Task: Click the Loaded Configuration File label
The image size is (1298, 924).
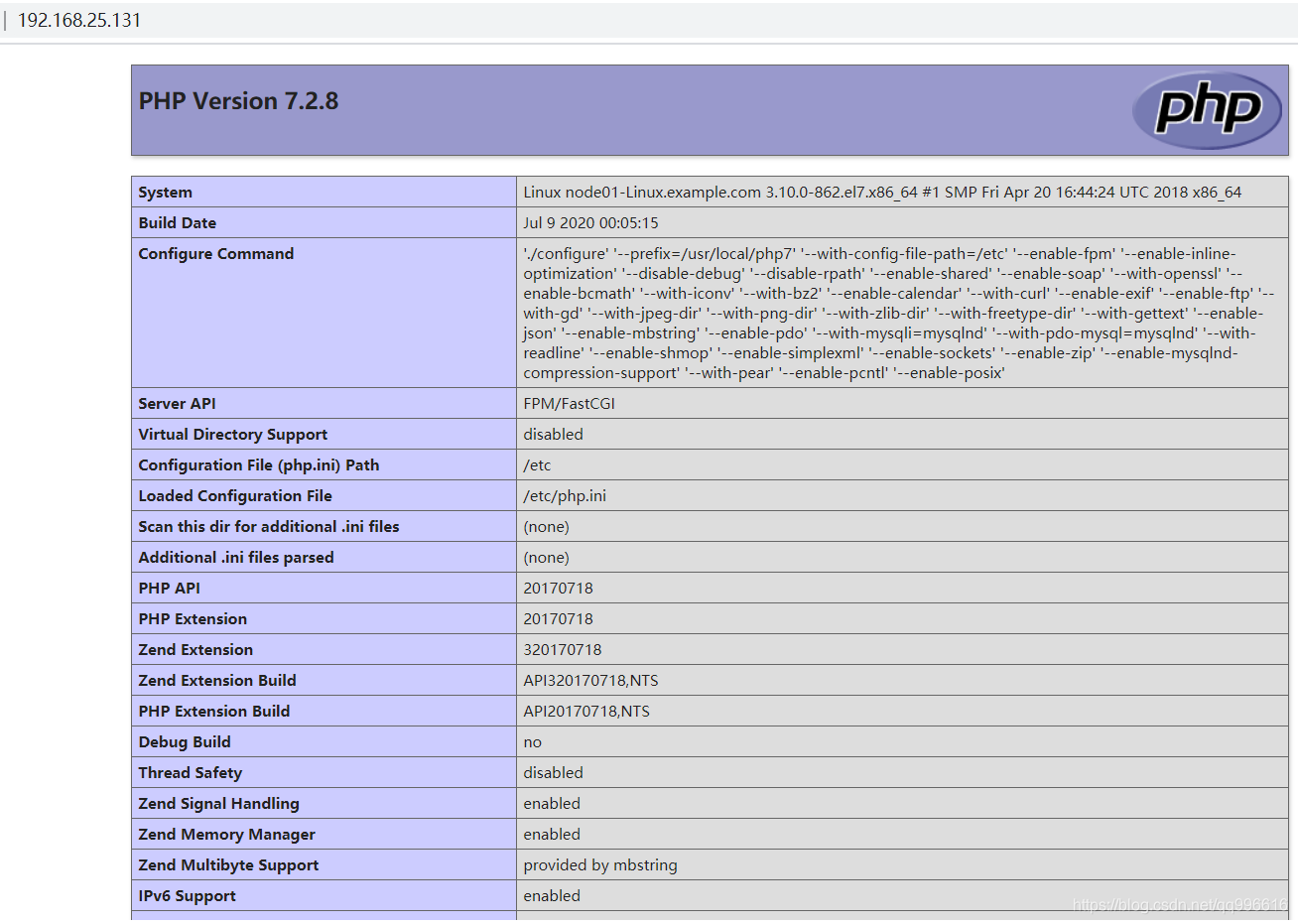Action: coord(235,496)
